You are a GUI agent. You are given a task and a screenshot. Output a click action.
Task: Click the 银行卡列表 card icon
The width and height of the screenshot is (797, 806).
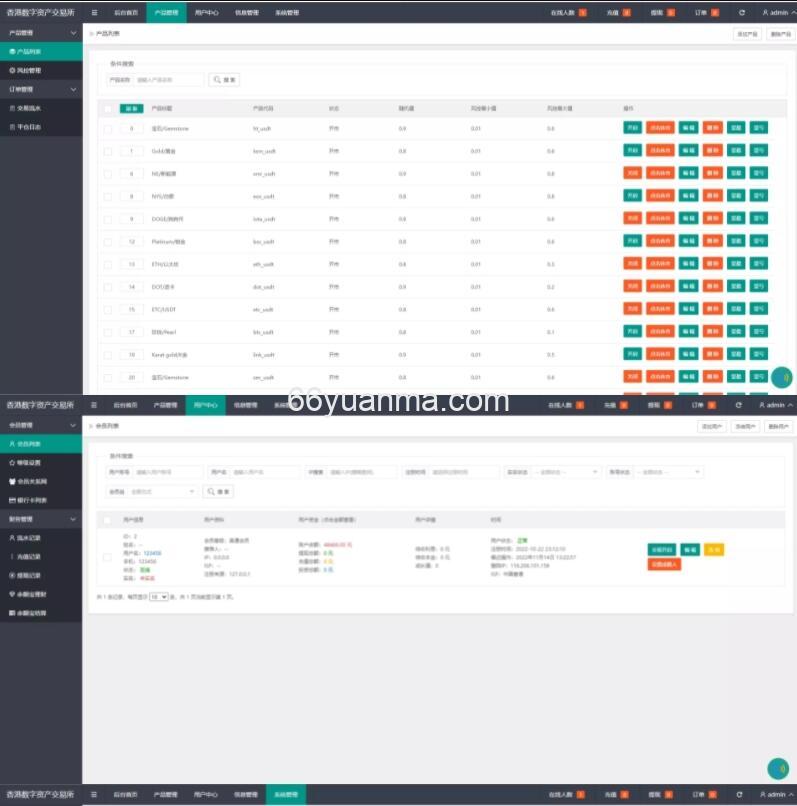coord(11,499)
